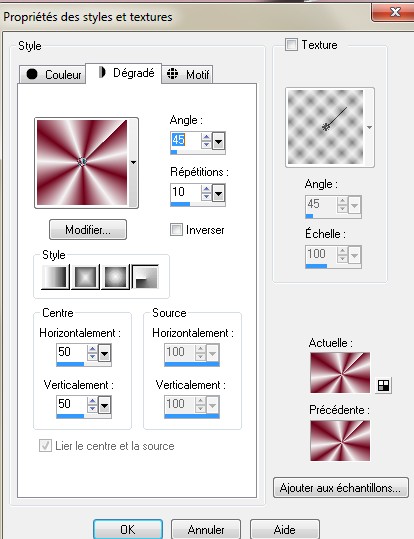Screen dimensions: 414x539
Task: Select the linear gradient style icon
Action: click(x=55, y=277)
